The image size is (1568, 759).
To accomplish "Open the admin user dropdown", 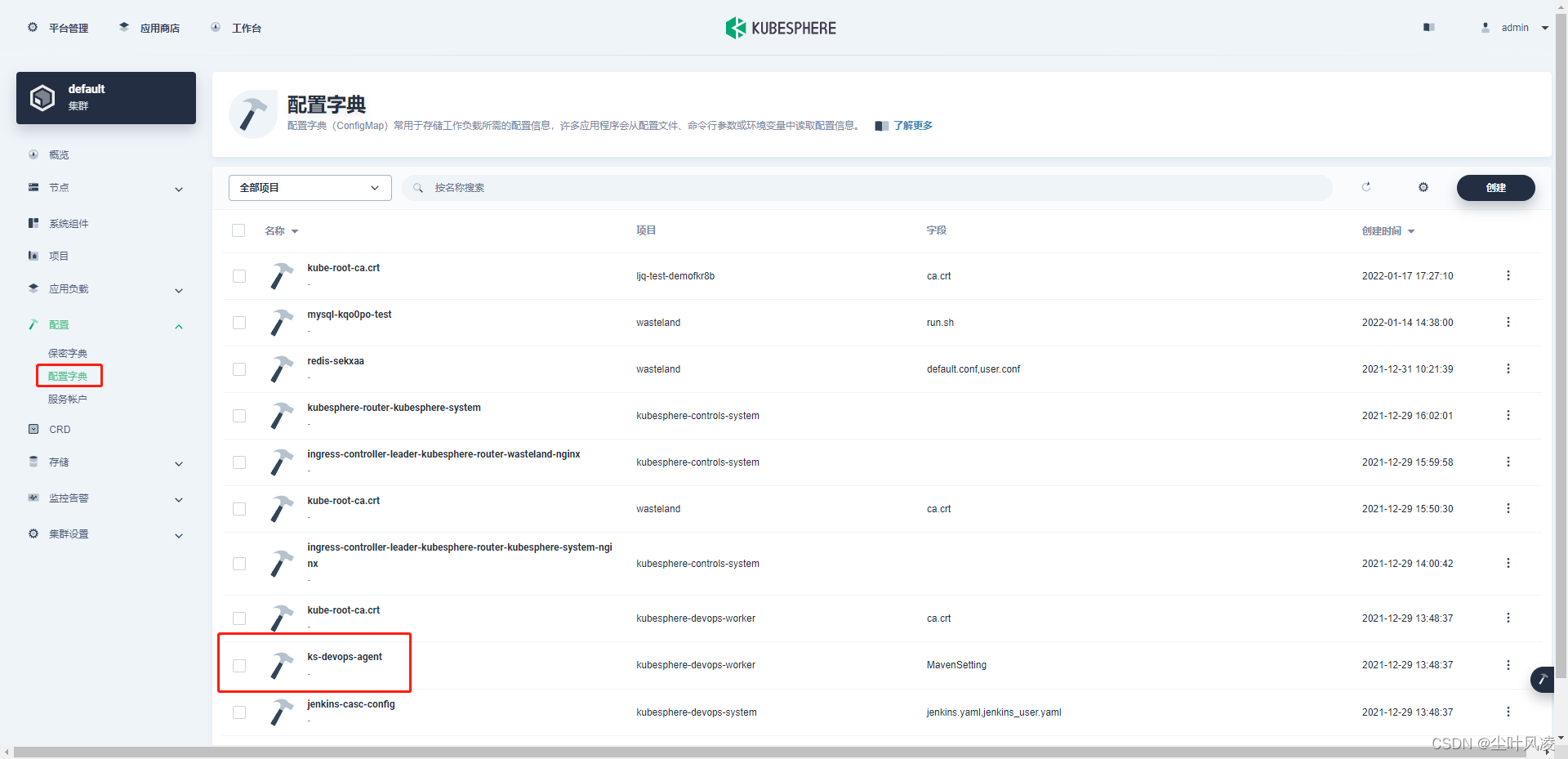I will click(1515, 28).
